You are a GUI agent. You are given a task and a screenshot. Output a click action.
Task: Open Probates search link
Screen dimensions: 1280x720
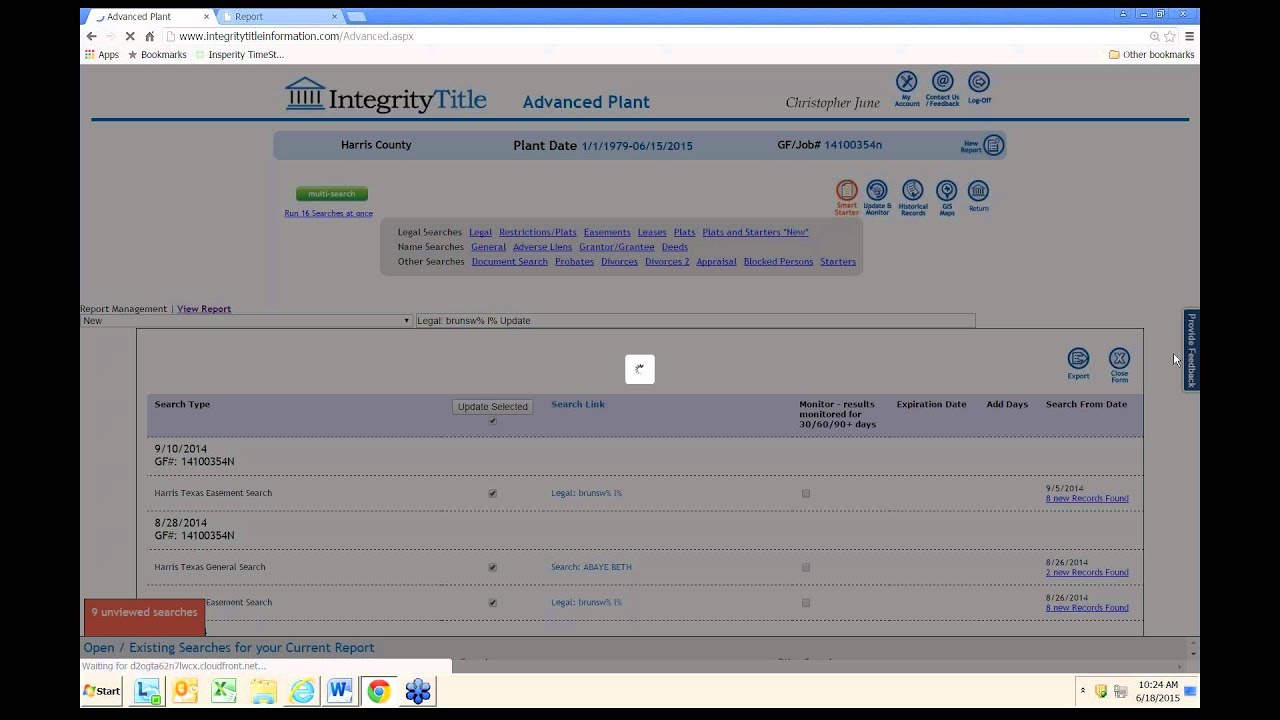pyautogui.click(x=574, y=262)
